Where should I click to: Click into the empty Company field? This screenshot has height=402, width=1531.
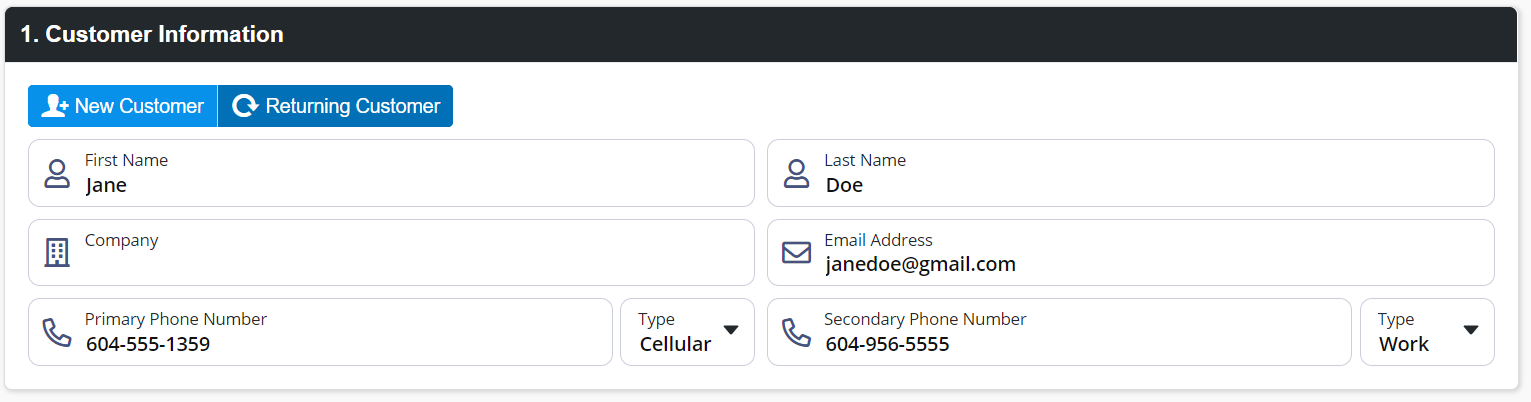tap(391, 252)
